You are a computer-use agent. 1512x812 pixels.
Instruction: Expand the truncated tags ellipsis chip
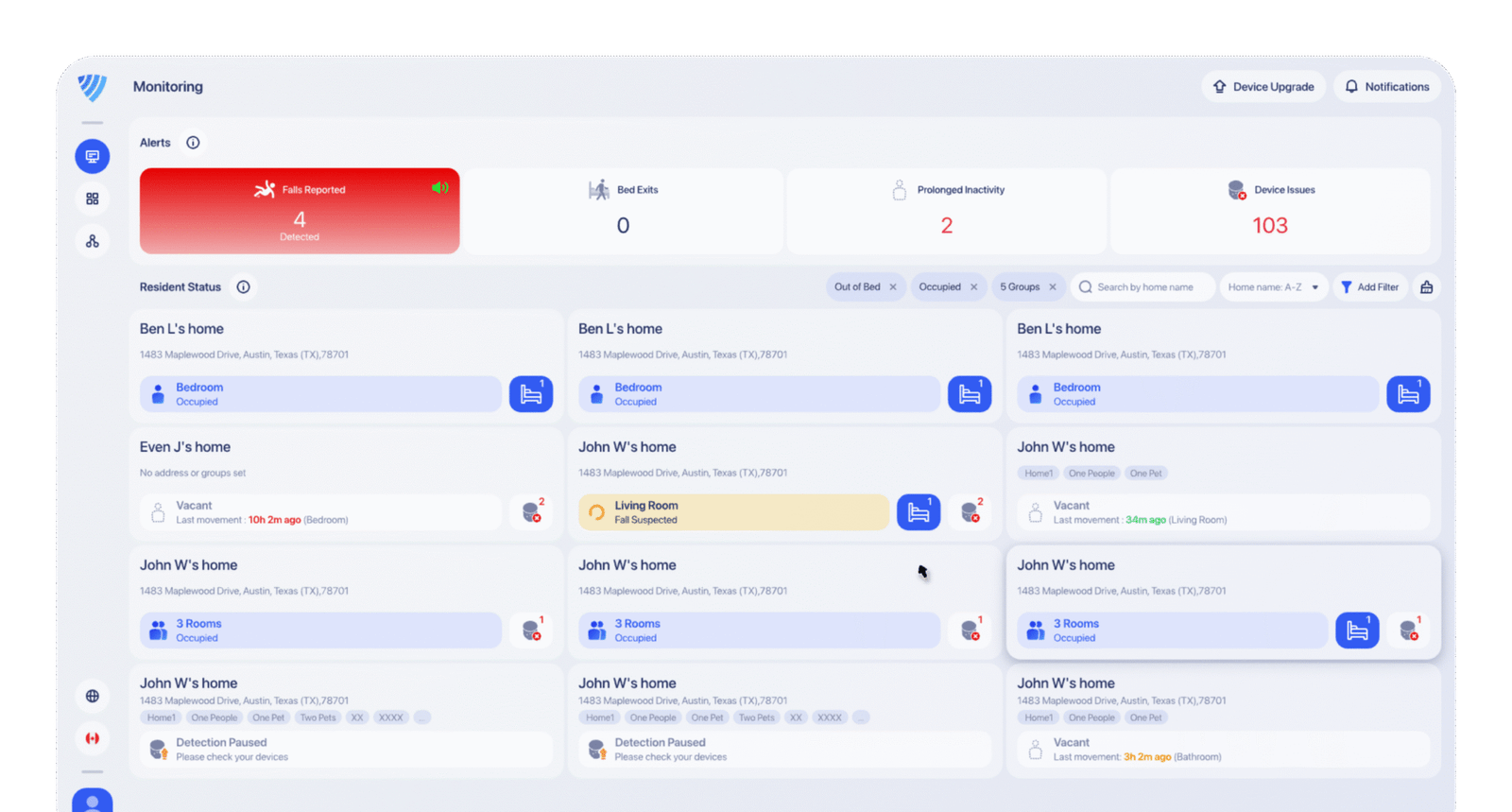coord(421,717)
